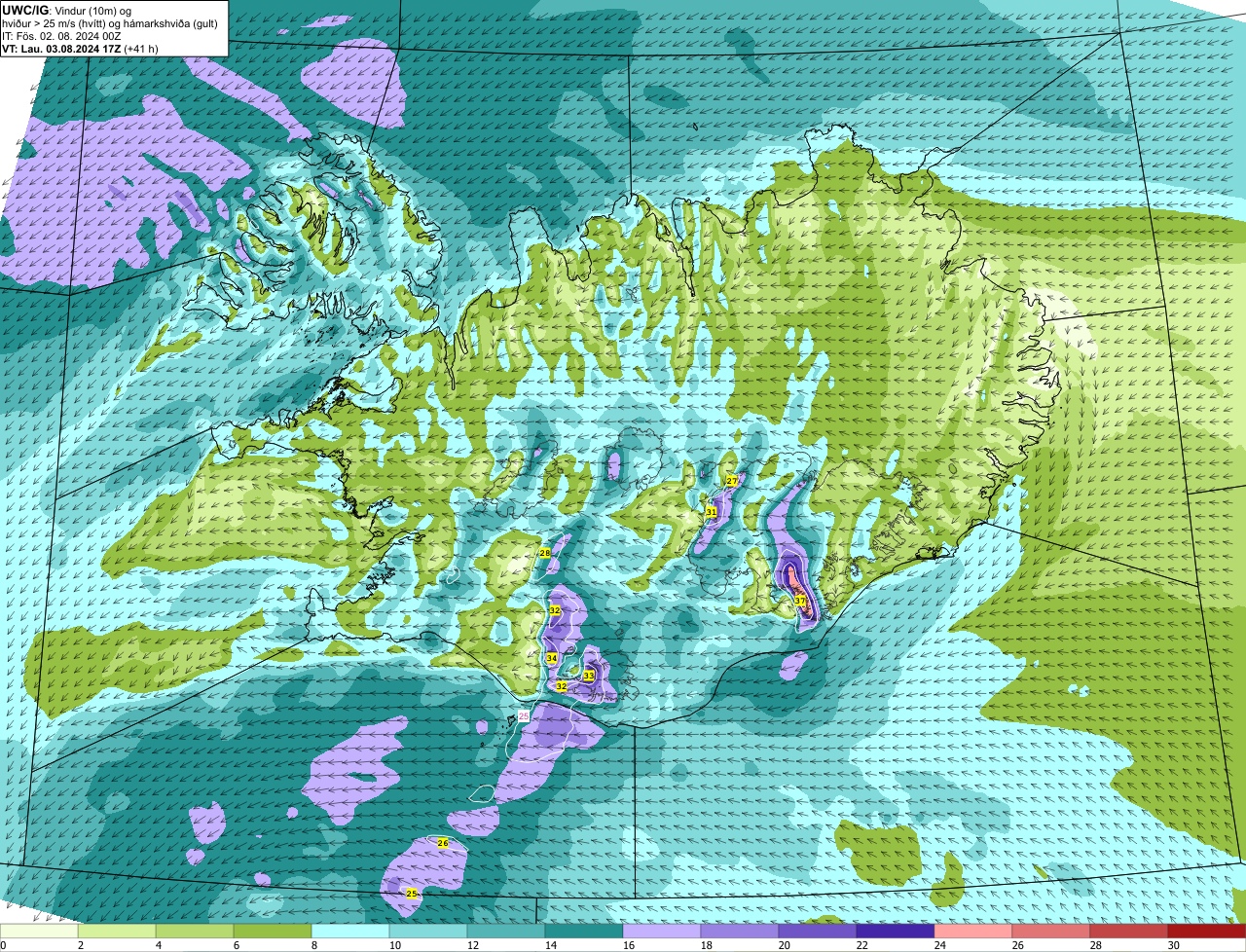Click the yellow-highlighted gust label 25
The image size is (1246, 952).
click(412, 894)
